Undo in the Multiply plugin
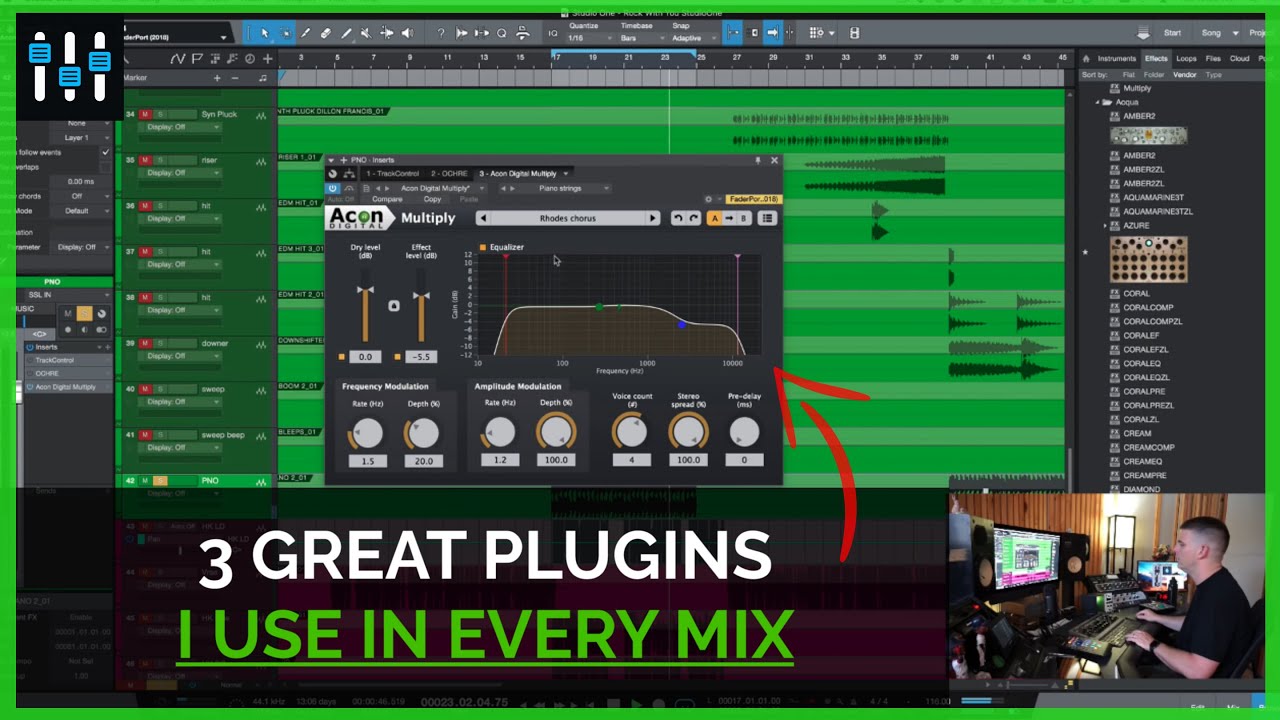The width and height of the screenshot is (1280, 720). (x=678, y=218)
